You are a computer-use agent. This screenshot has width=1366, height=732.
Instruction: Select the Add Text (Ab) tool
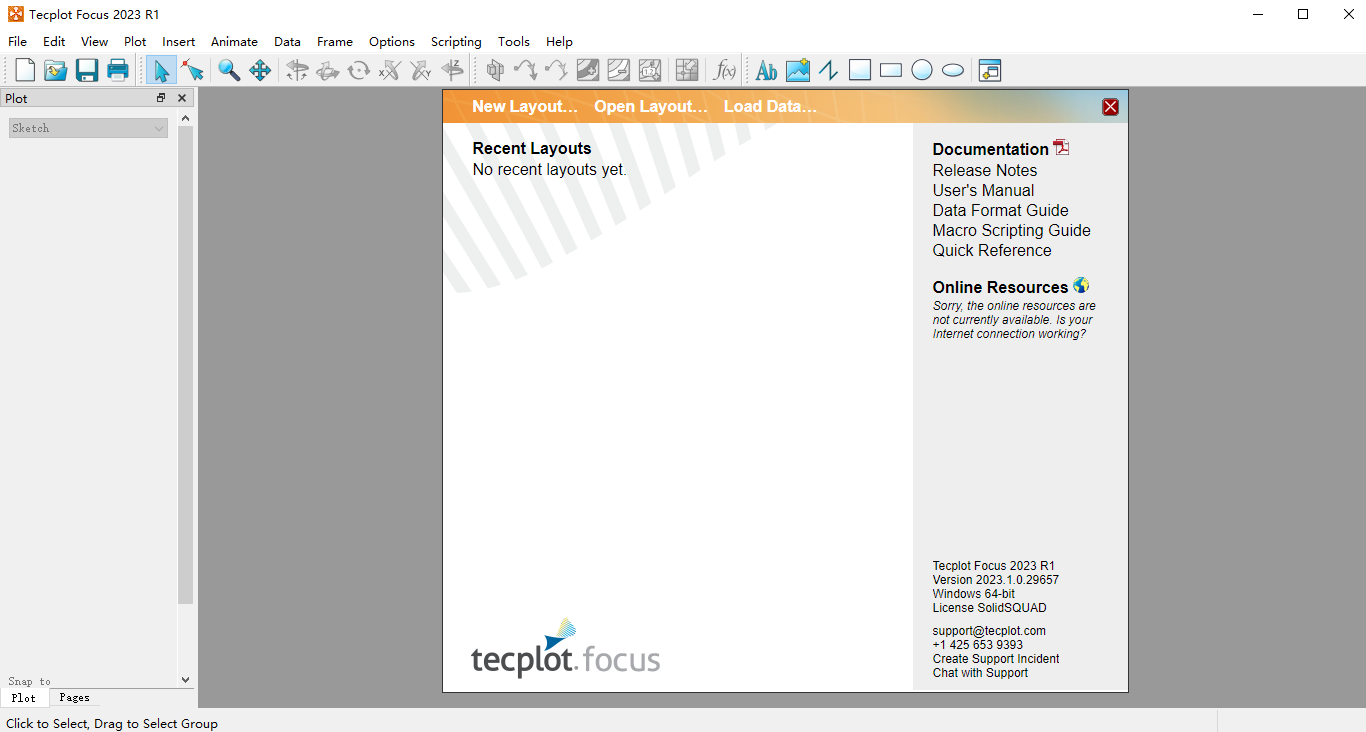click(766, 70)
